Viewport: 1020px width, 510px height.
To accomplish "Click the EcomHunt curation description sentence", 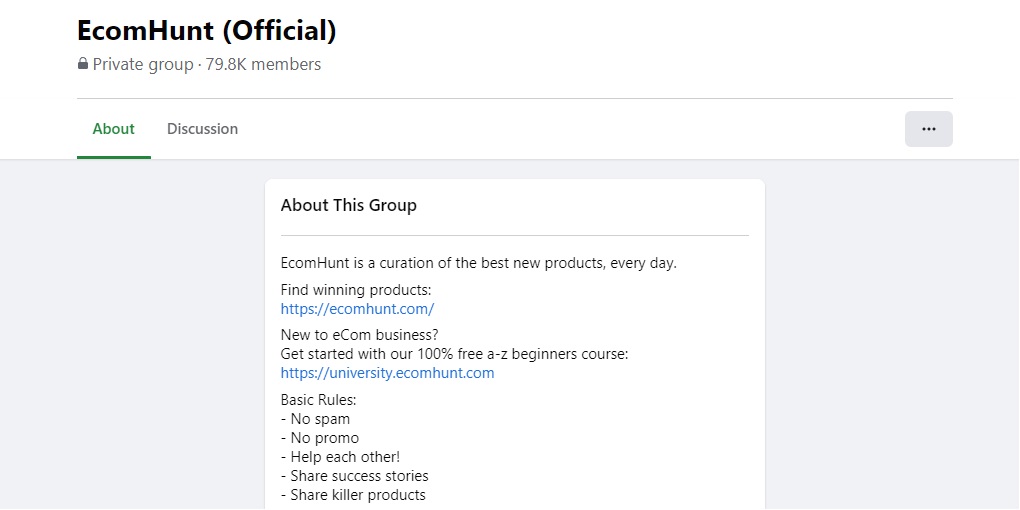I will point(478,263).
